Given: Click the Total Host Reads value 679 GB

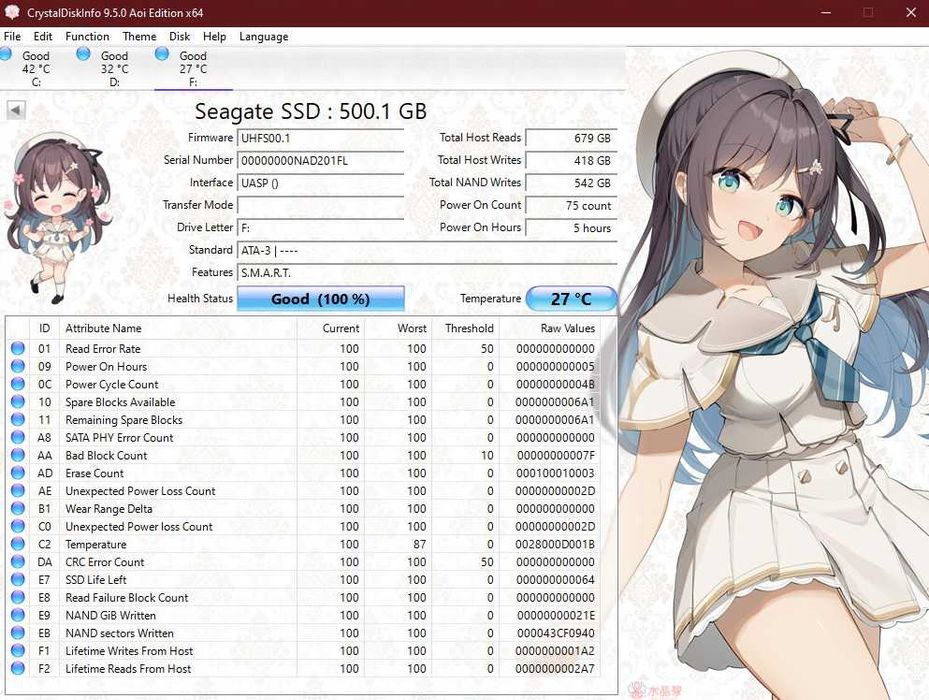Looking at the screenshot, I should click(571, 138).
